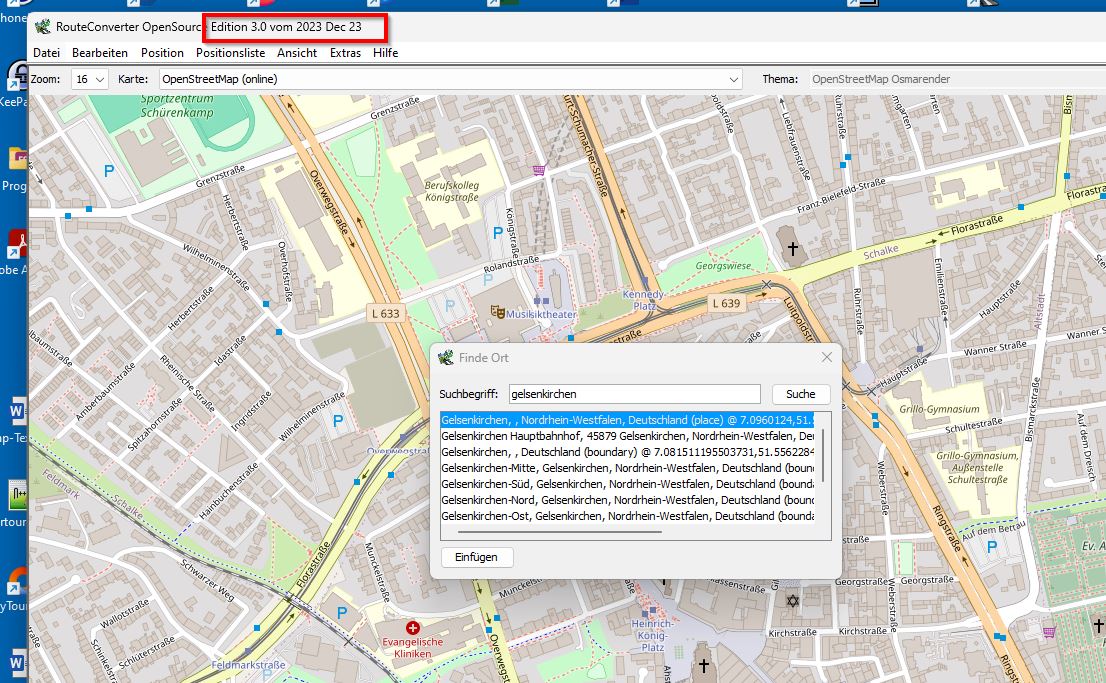Screen dimensions: 1106x683
Task: Click the Musiktheater theater masks map icon
Action: coord(495,312)
